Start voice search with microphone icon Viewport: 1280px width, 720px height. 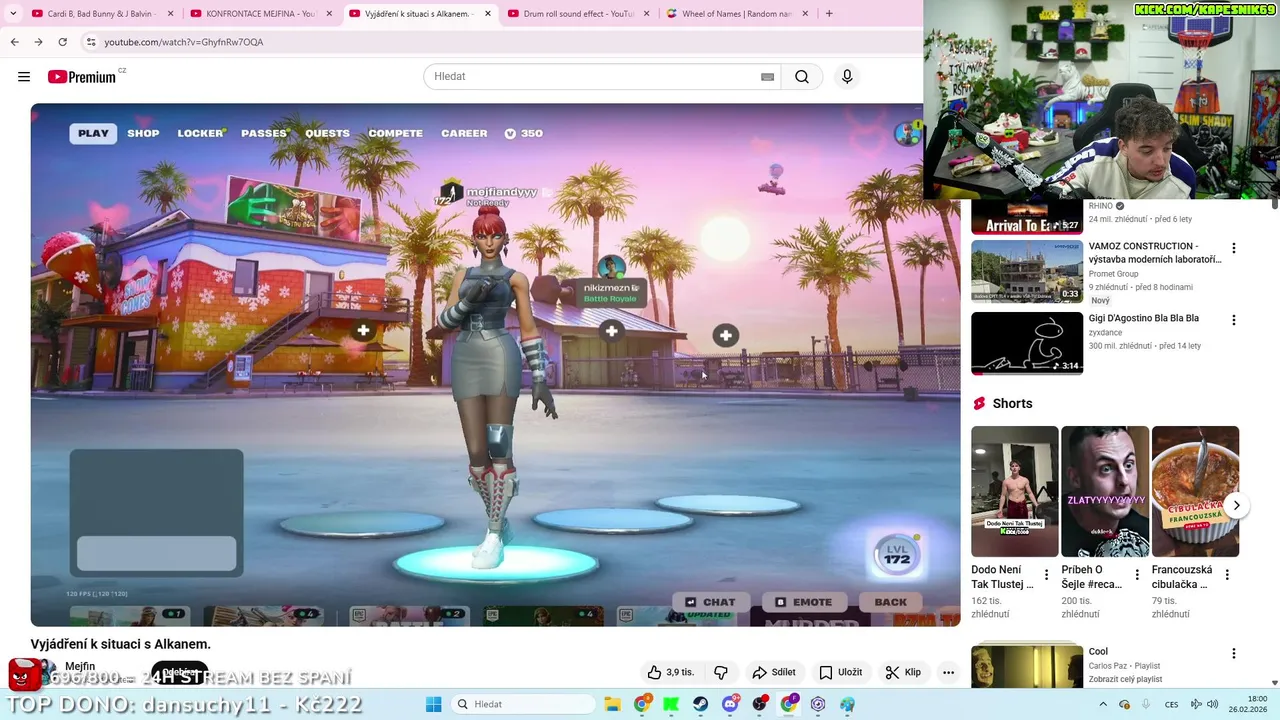coord(847,77)
